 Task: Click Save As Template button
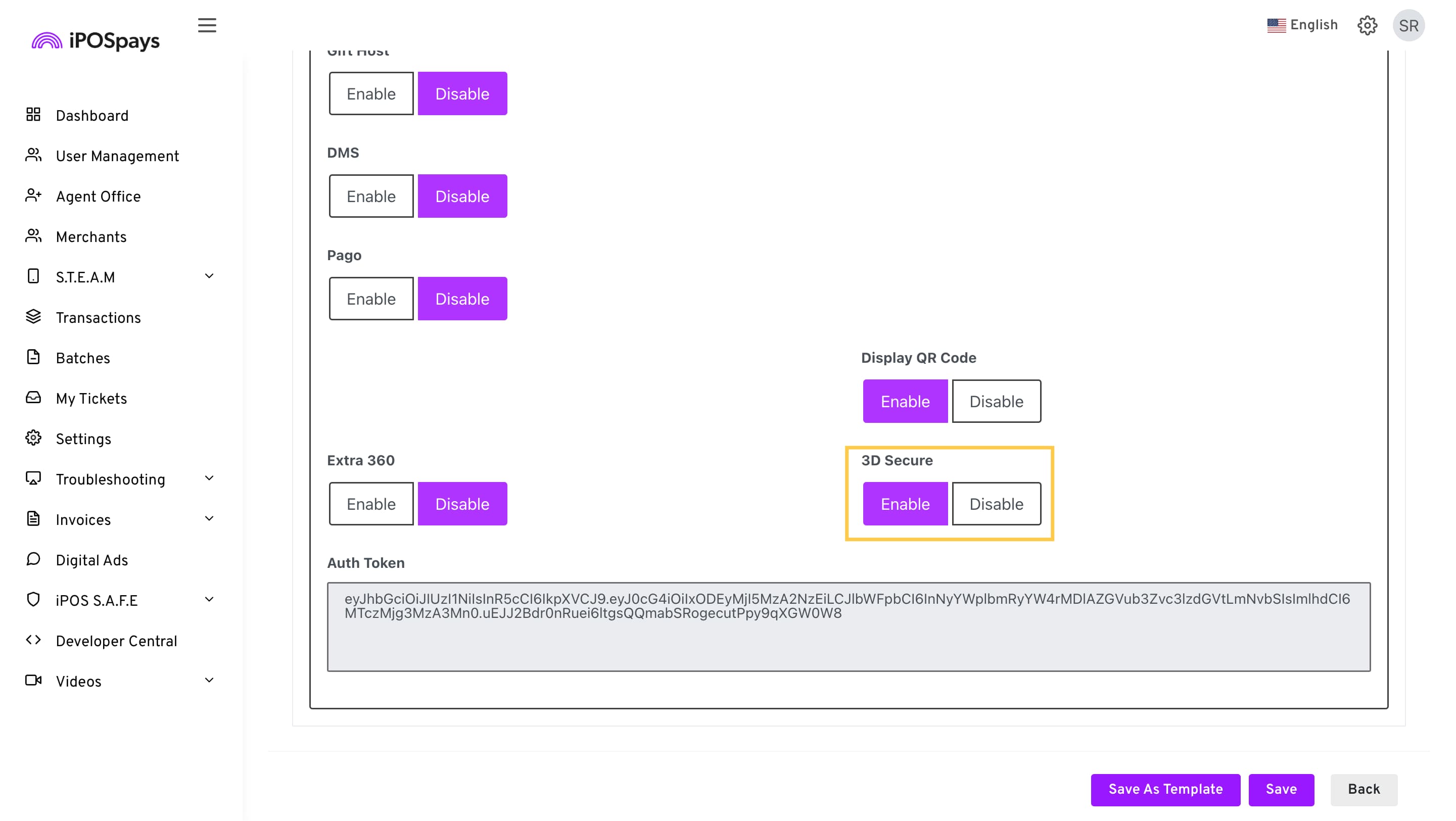tap(1165, 790)
